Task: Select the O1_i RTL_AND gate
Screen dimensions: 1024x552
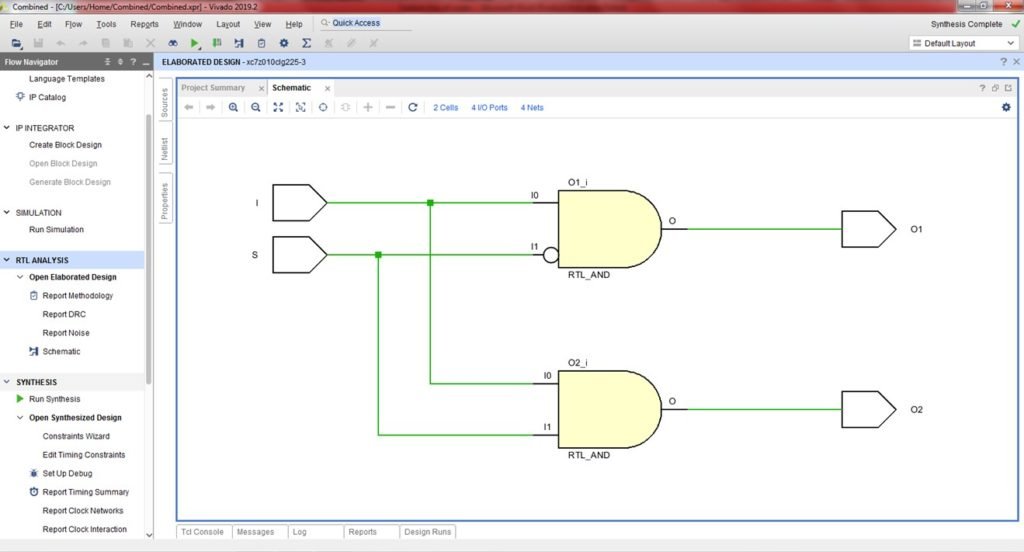Action: tap(609, 229)
